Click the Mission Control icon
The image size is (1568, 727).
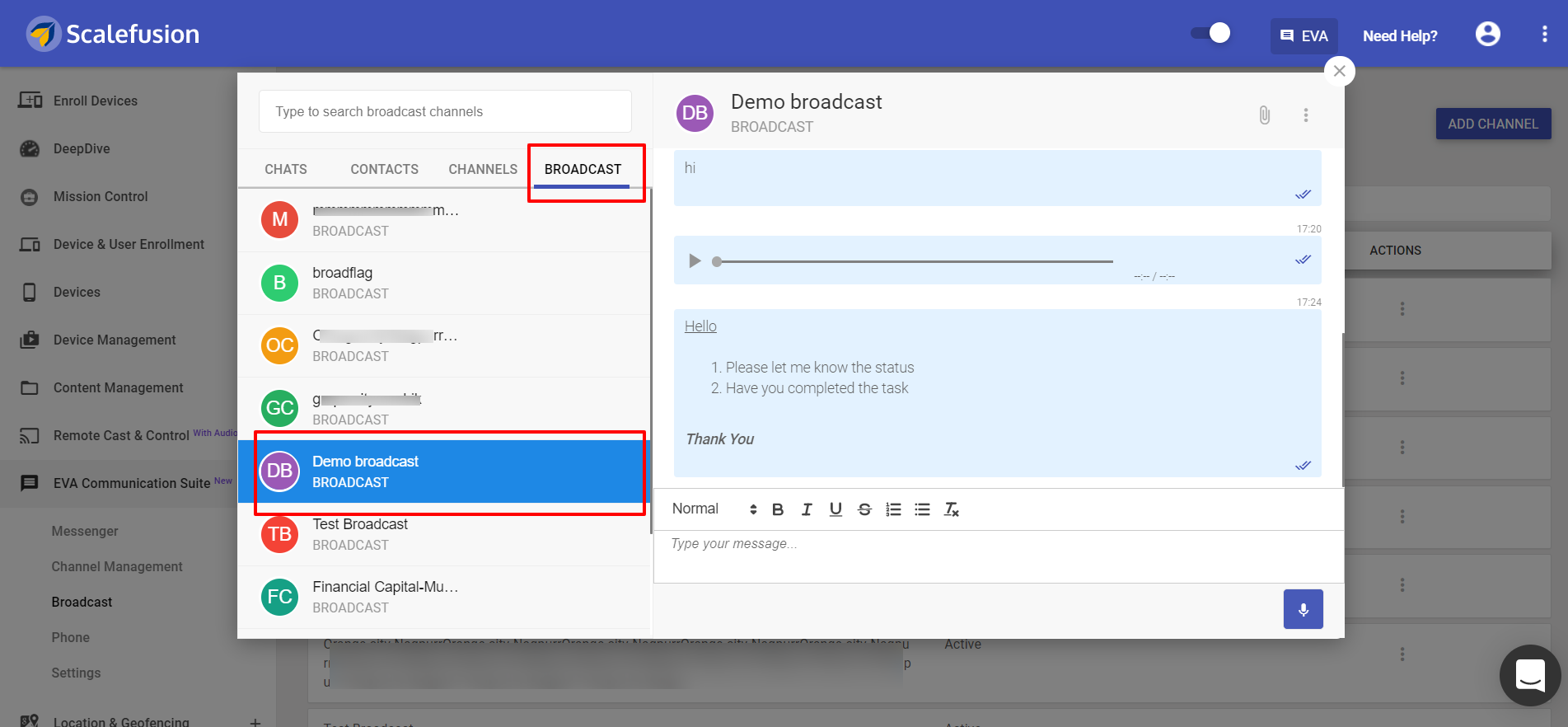30,197
